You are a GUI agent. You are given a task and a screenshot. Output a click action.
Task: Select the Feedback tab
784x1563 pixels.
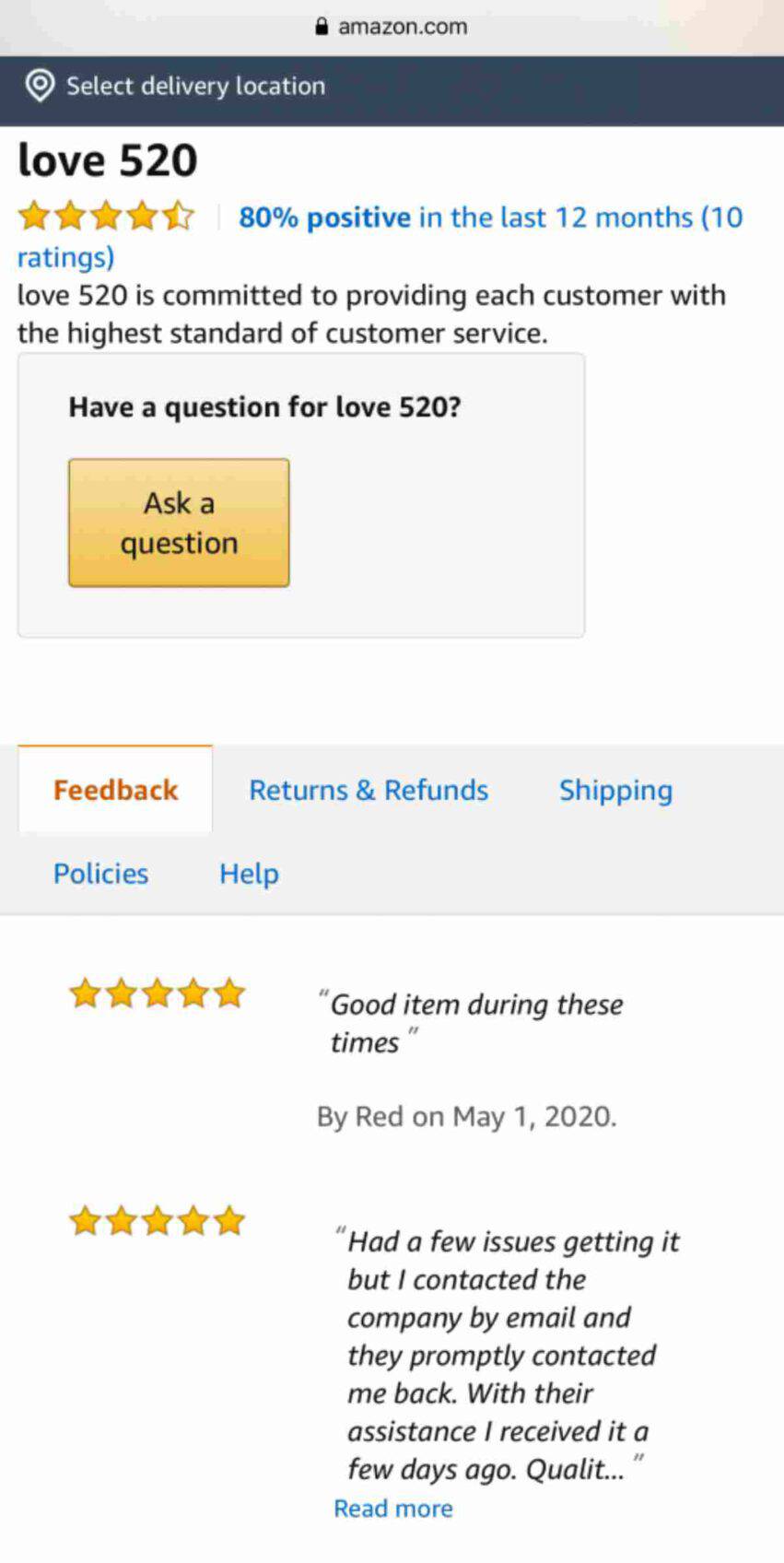(115, 790)
